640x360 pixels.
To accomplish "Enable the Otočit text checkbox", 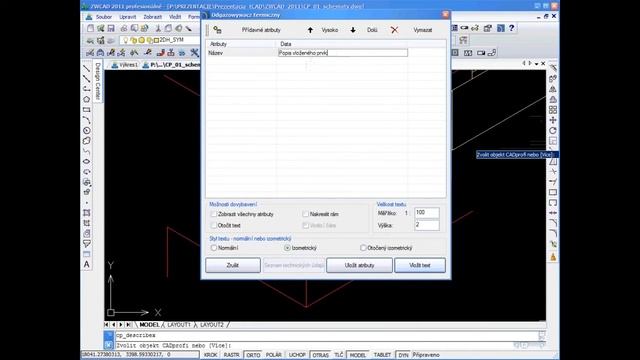I will [213, 225].
